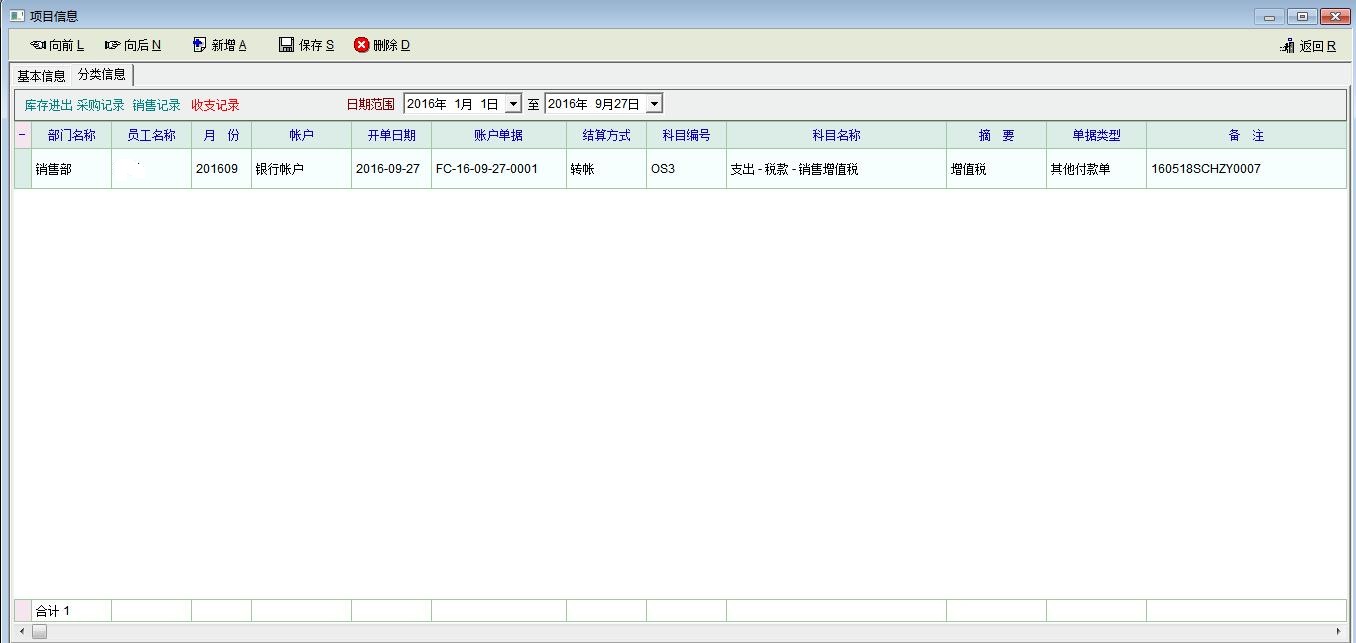Switch to the 基本信息 tab
This screenshot has height=643, width=1356.
[41, 76]
